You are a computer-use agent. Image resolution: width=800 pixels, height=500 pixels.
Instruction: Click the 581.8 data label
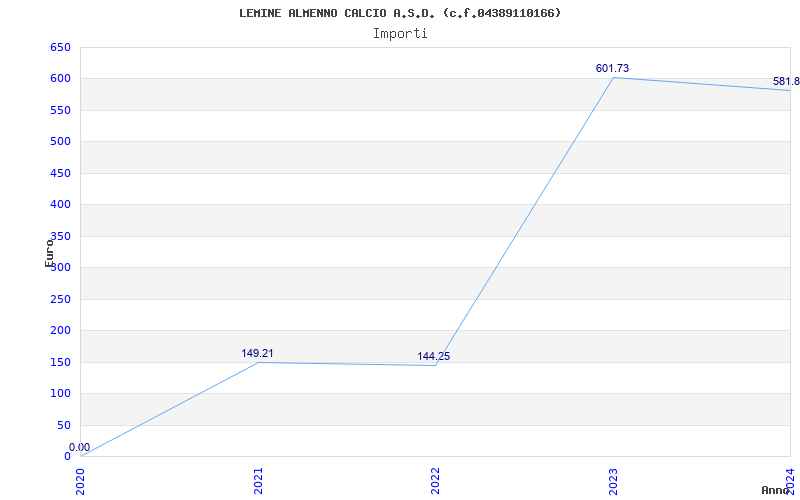(x=786, y=81)
